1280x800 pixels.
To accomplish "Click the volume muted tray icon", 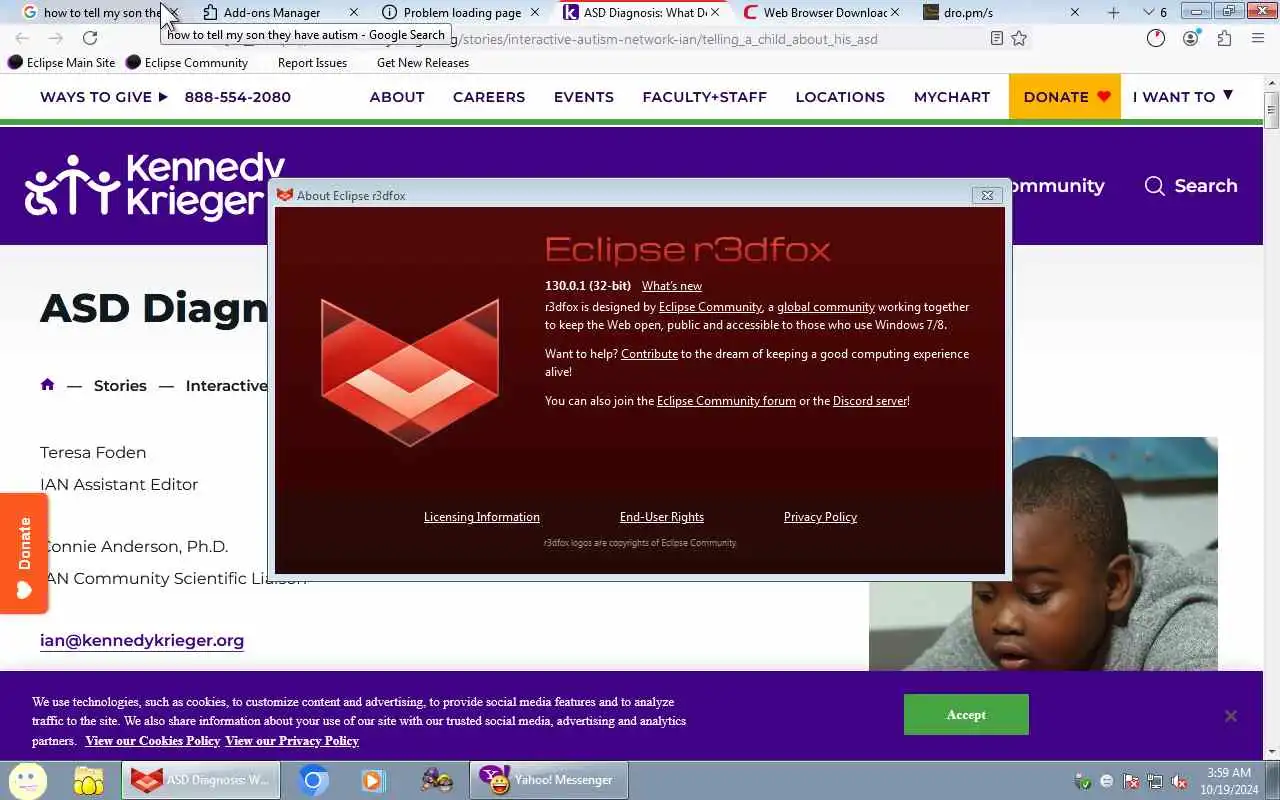I will point(1180,781).
